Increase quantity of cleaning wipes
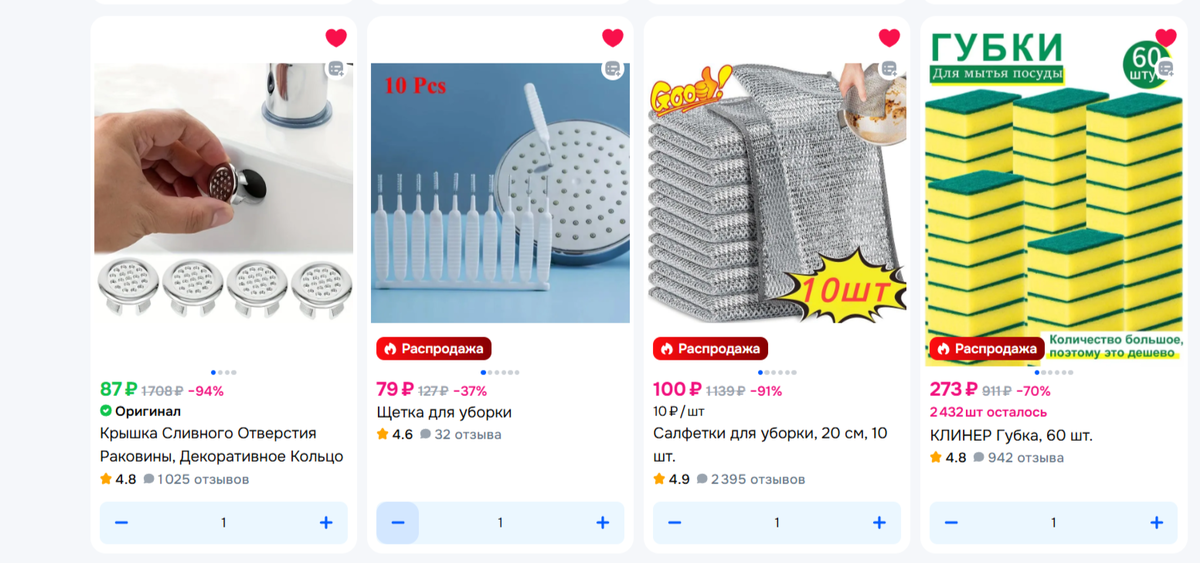The height and width of the screenshot is (563, 1200). pyautogui.click(x=879, y=523)
